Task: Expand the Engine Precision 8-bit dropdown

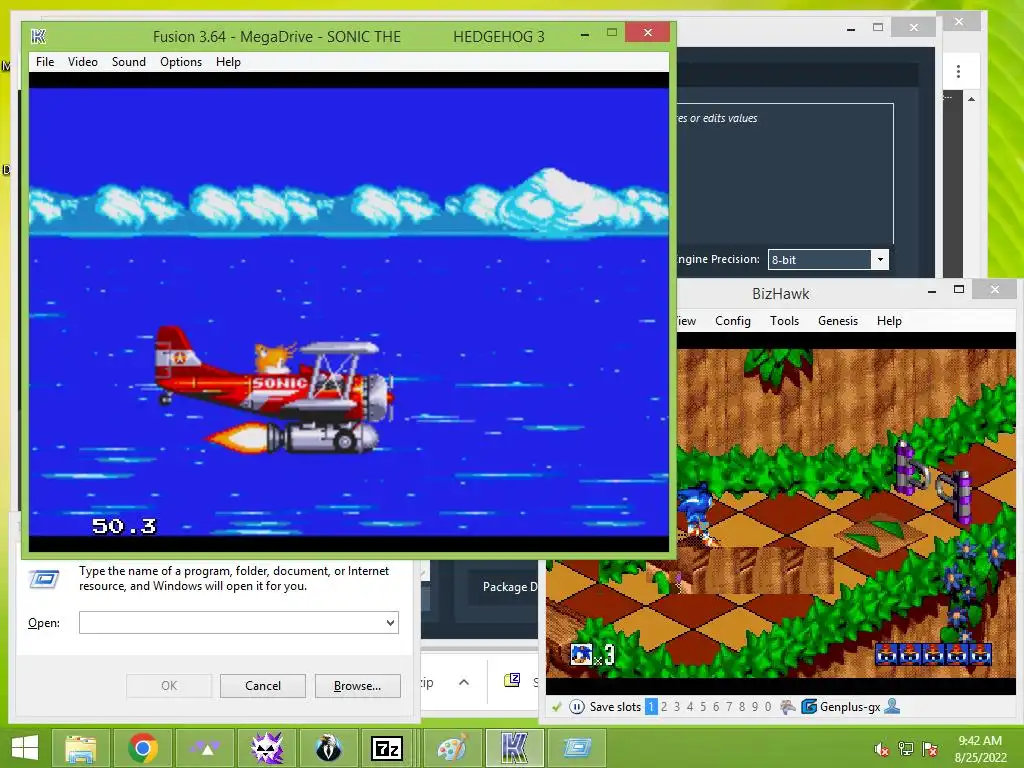Action: (880, 259)
